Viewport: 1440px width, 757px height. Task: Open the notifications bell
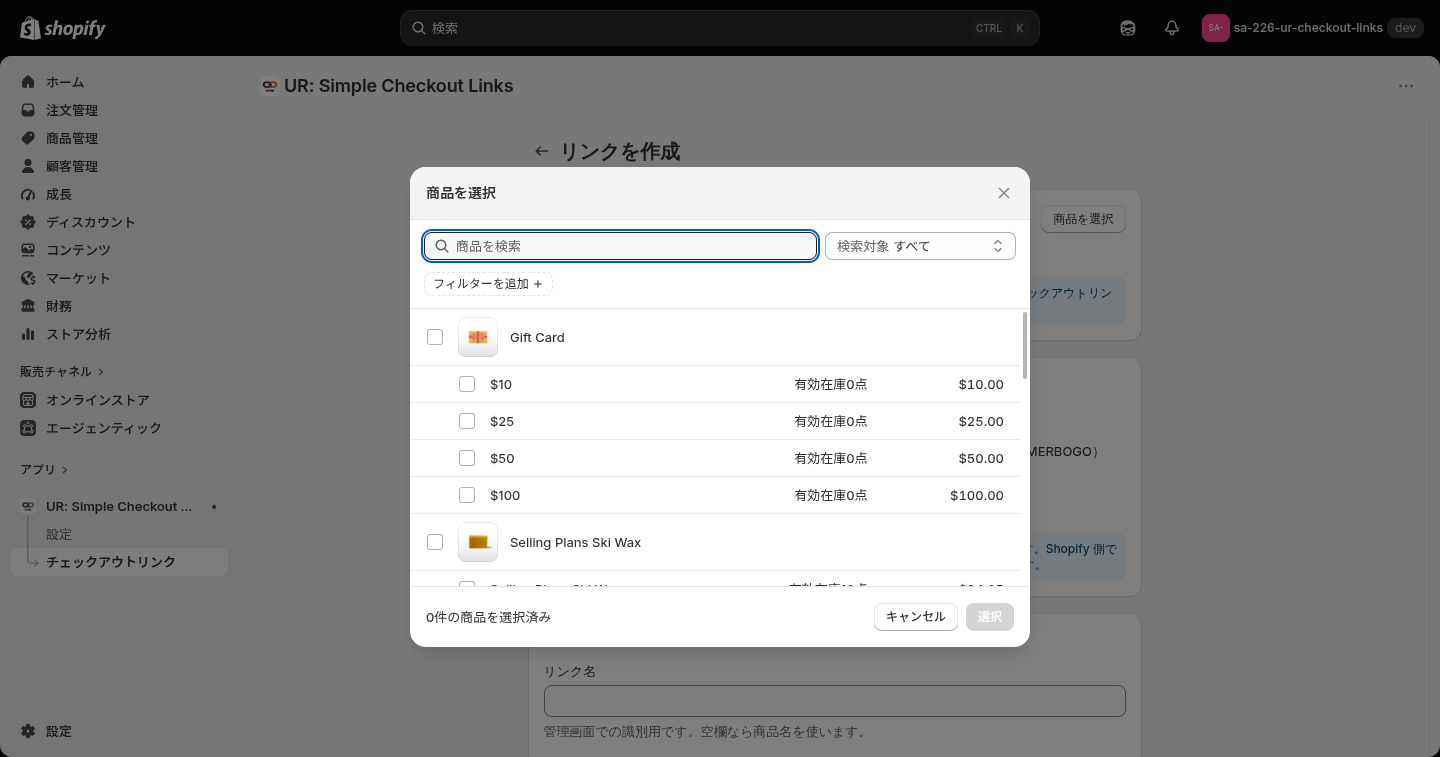(x=1172, y=28)
